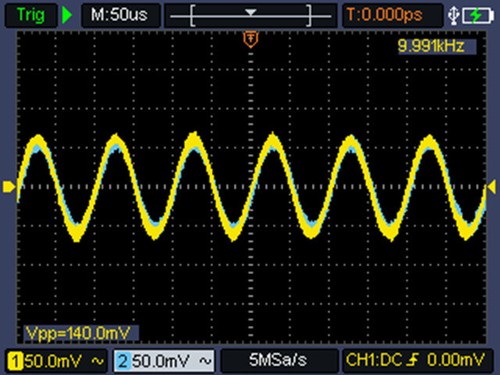Screen dimensions: 500x375
Task: Click the blue channel 2 number badge
Action: pos(123,361)
